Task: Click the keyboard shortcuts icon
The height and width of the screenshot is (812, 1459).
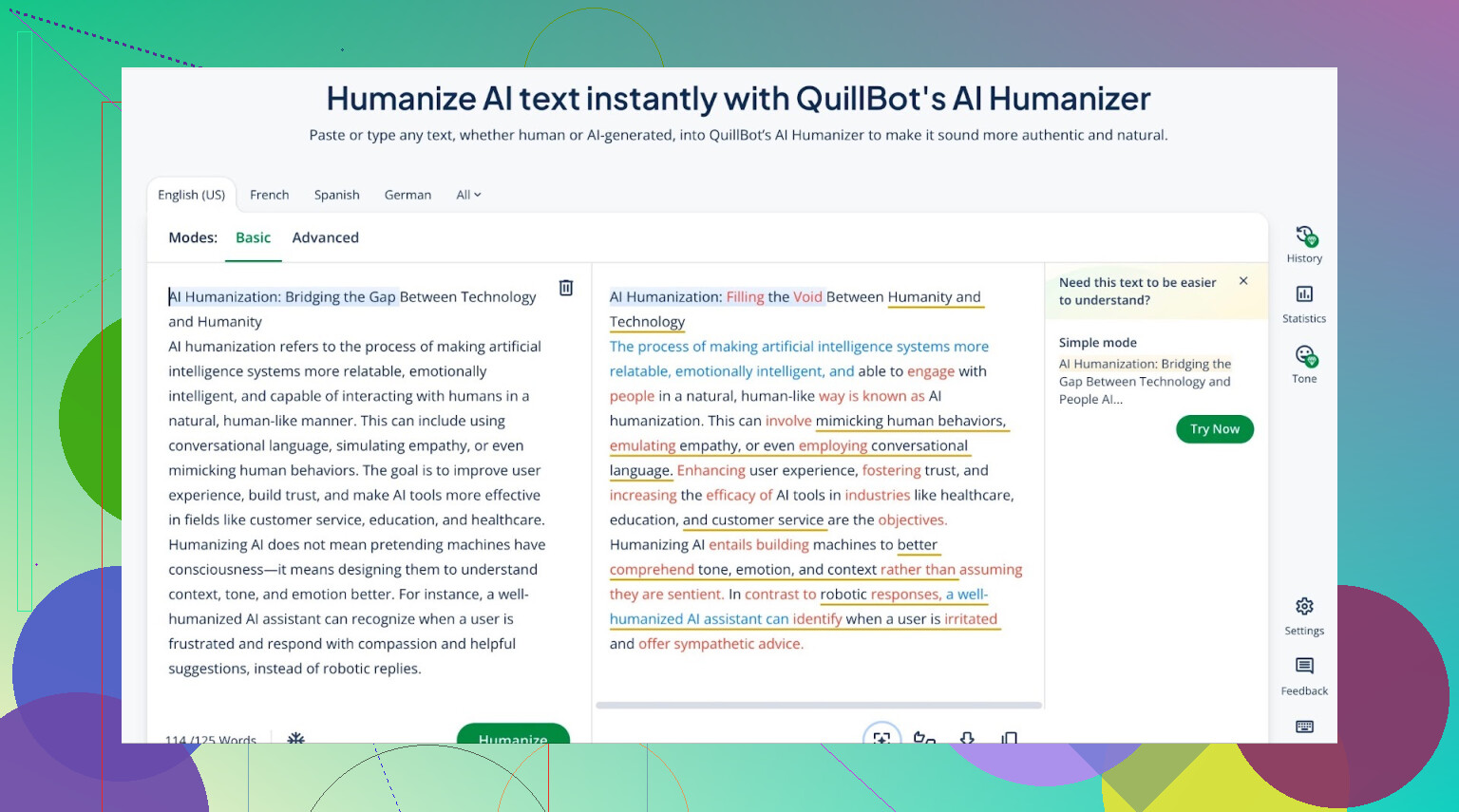Action: coord(1304,727)
